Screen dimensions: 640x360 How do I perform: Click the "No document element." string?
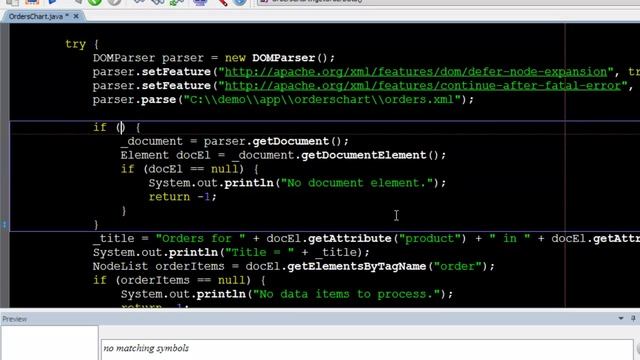click(x=357, y=183)
